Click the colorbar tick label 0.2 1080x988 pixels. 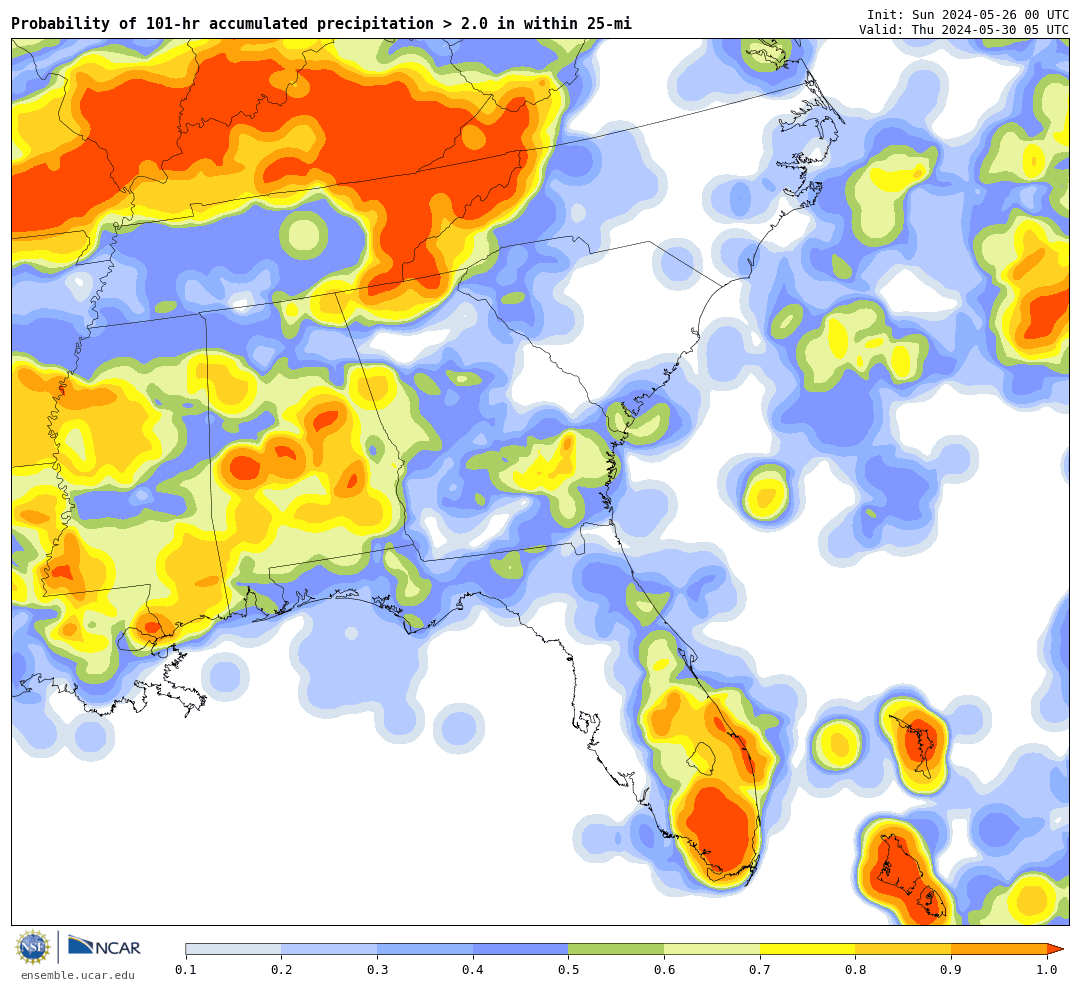click(281, 970)
